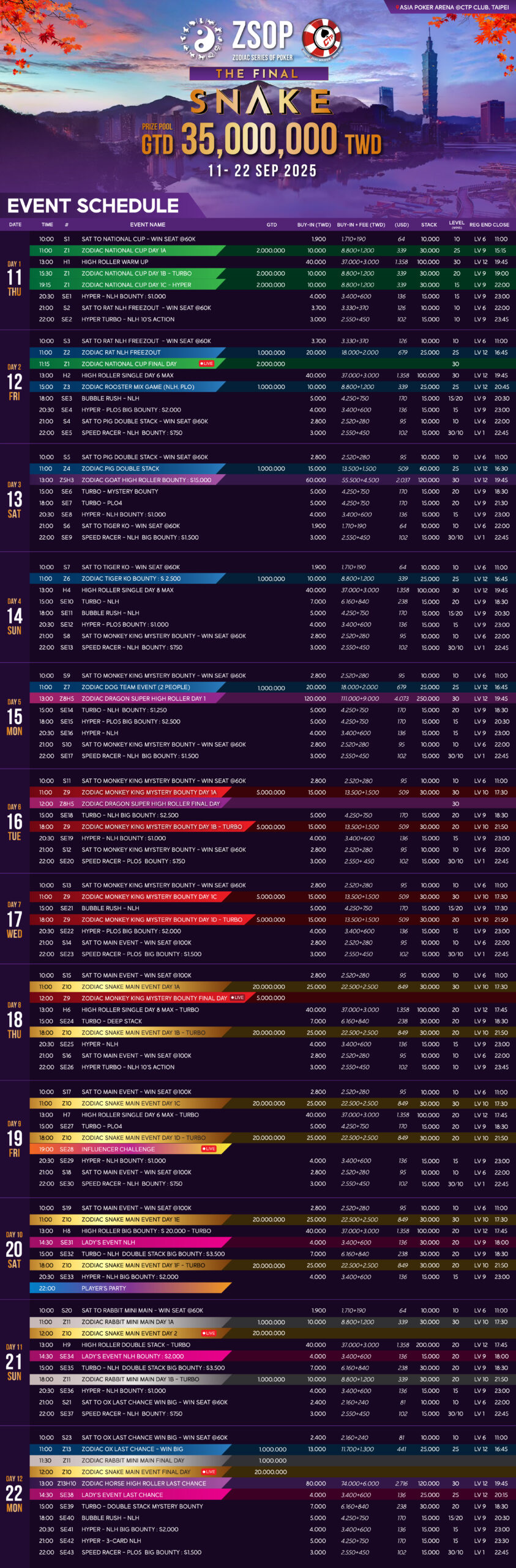Screen dimensions: 516x1568
Task: Click the large 'SNAKE' title
Action: [261, 102]
